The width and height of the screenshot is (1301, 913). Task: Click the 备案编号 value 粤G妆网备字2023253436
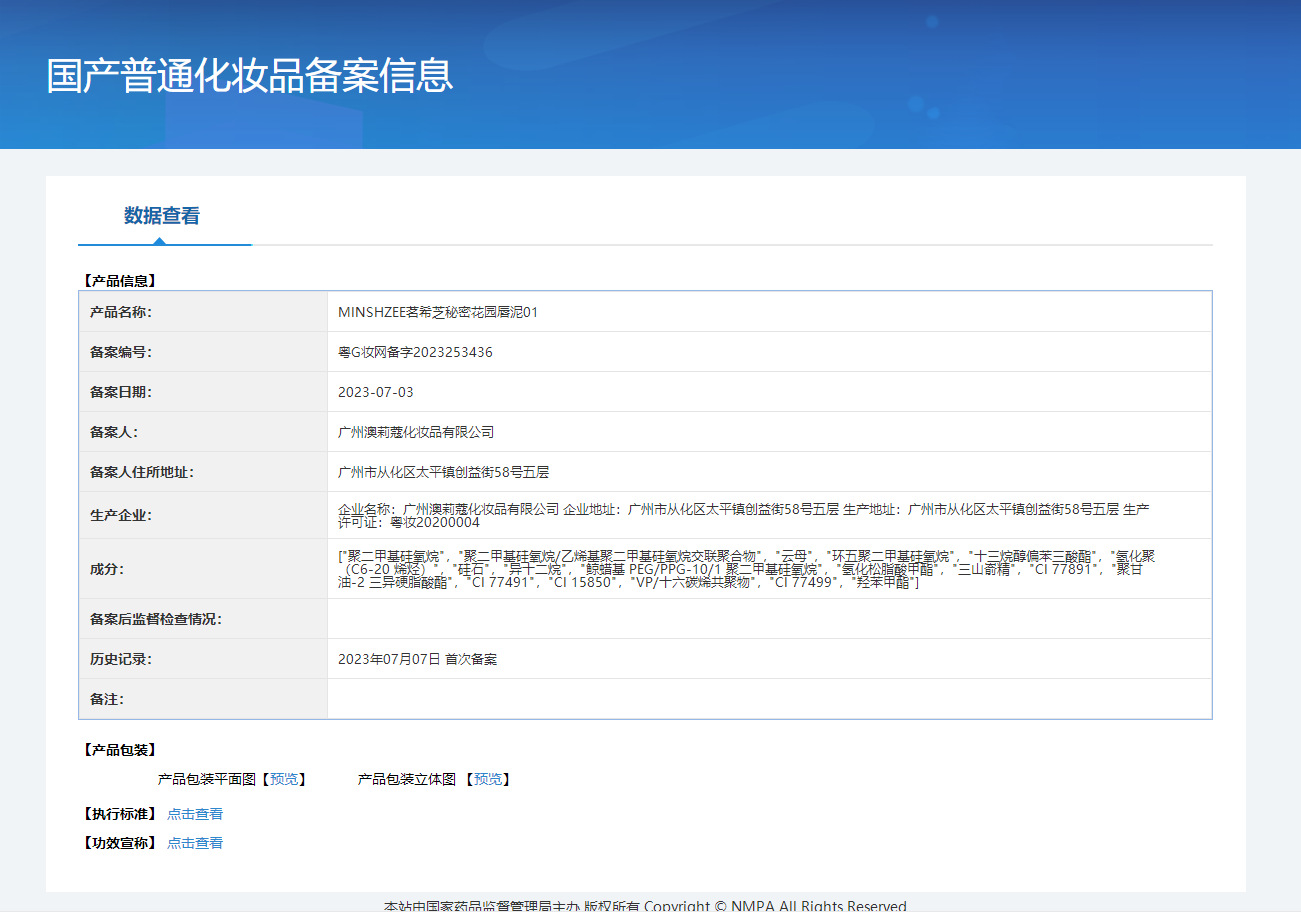click(415, 352)
